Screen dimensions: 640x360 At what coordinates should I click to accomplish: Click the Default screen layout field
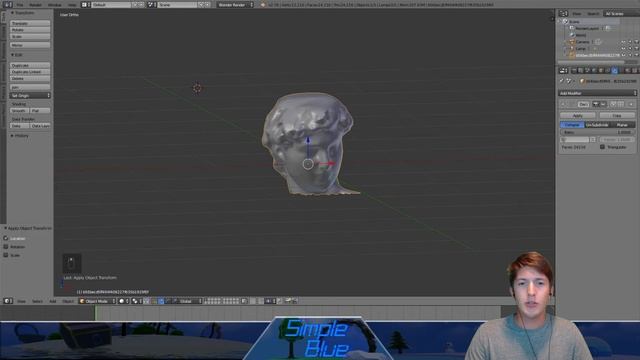[111, 5]
